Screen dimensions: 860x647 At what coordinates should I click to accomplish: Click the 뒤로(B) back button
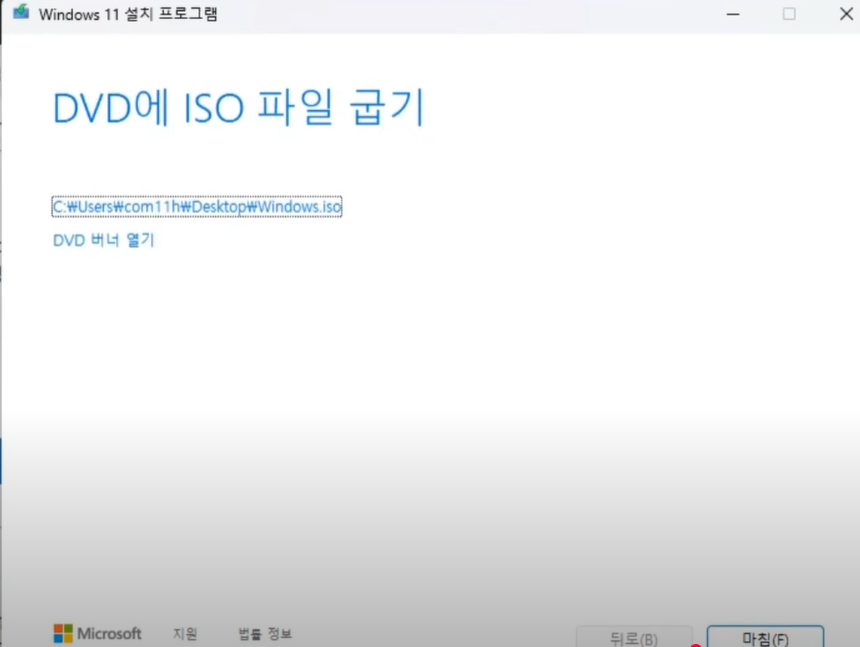coord(634,637)
